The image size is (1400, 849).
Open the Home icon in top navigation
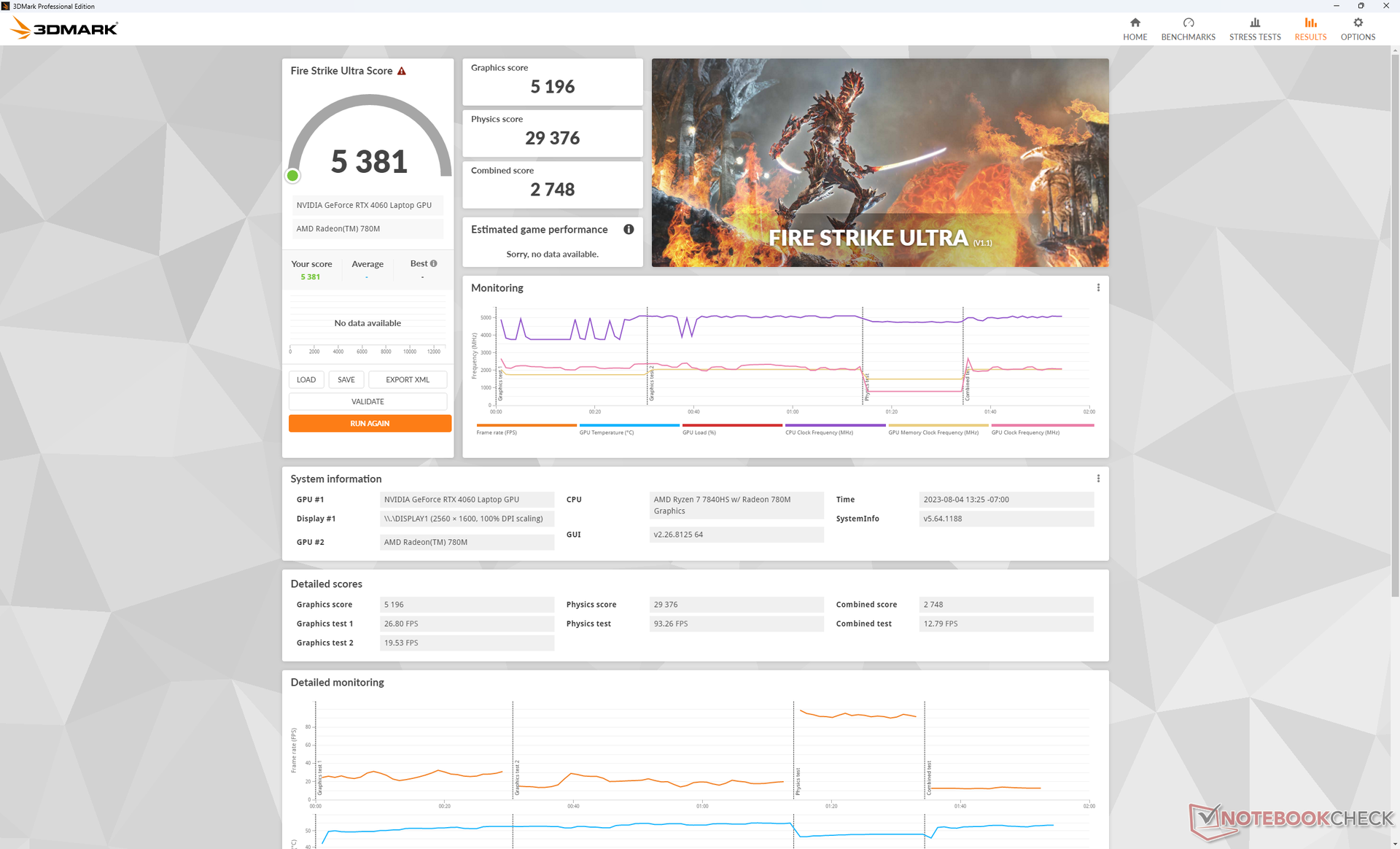(1135, 23)
